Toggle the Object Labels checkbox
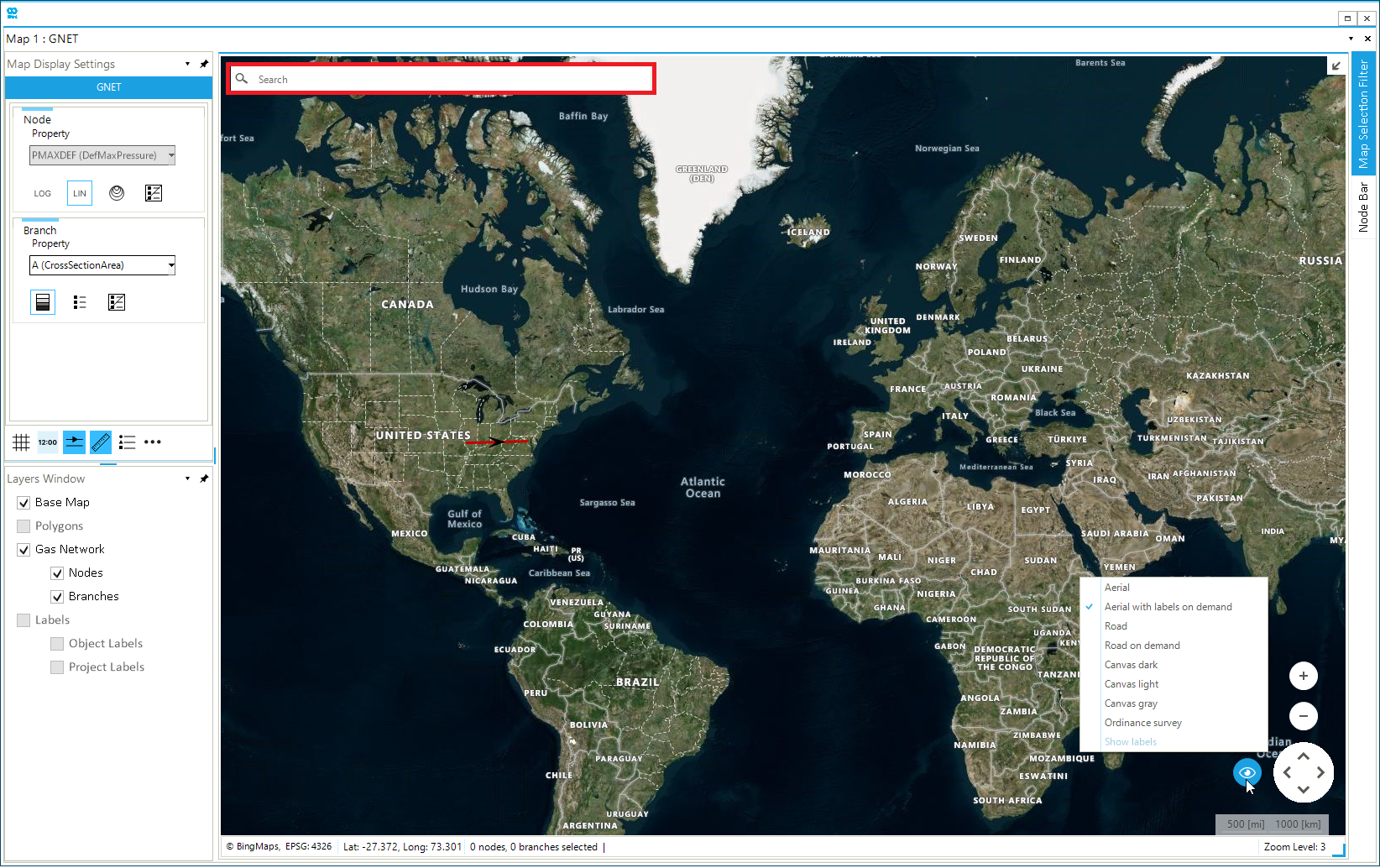 (57, 644)
